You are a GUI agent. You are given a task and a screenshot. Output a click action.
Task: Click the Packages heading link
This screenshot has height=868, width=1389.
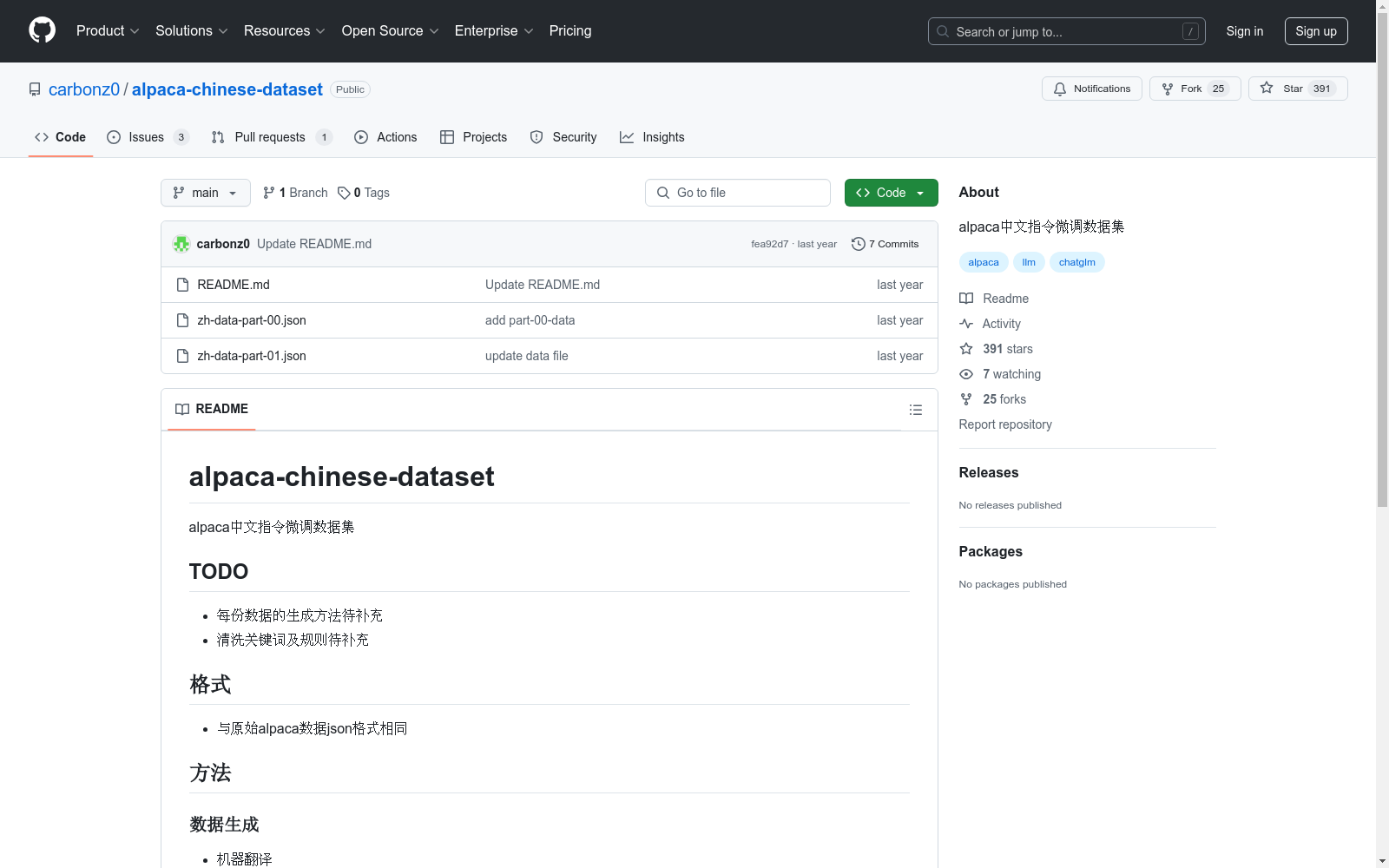point(991,551)
